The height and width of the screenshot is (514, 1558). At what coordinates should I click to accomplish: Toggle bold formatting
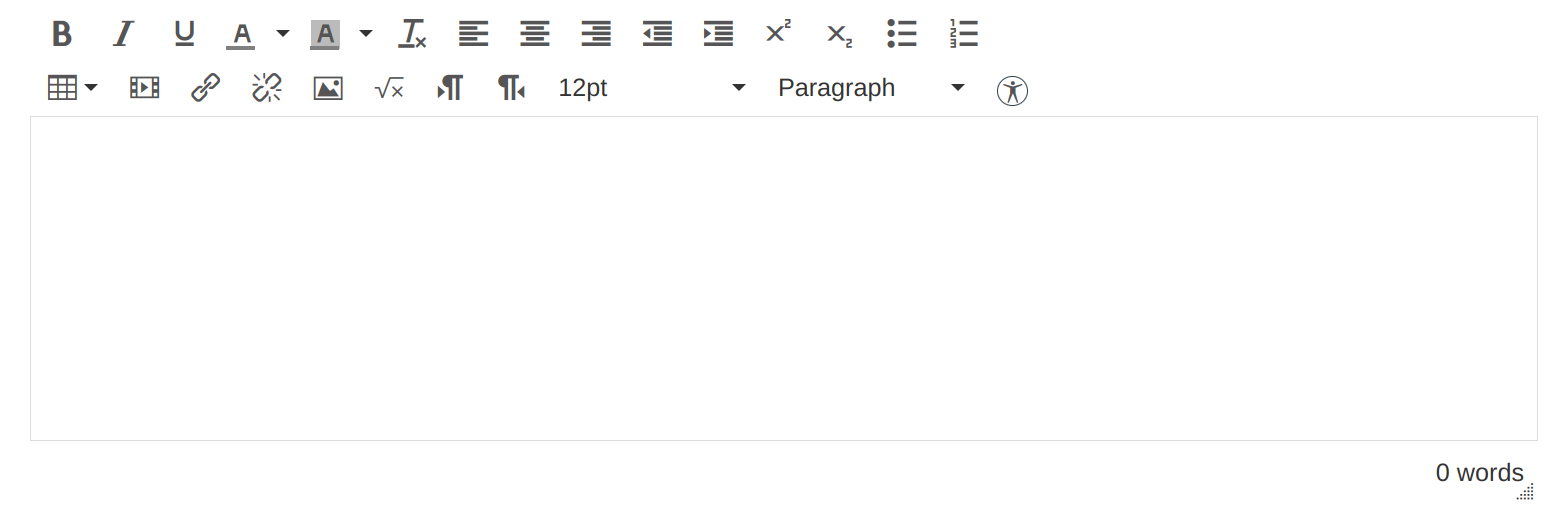(x=62, y=34)
